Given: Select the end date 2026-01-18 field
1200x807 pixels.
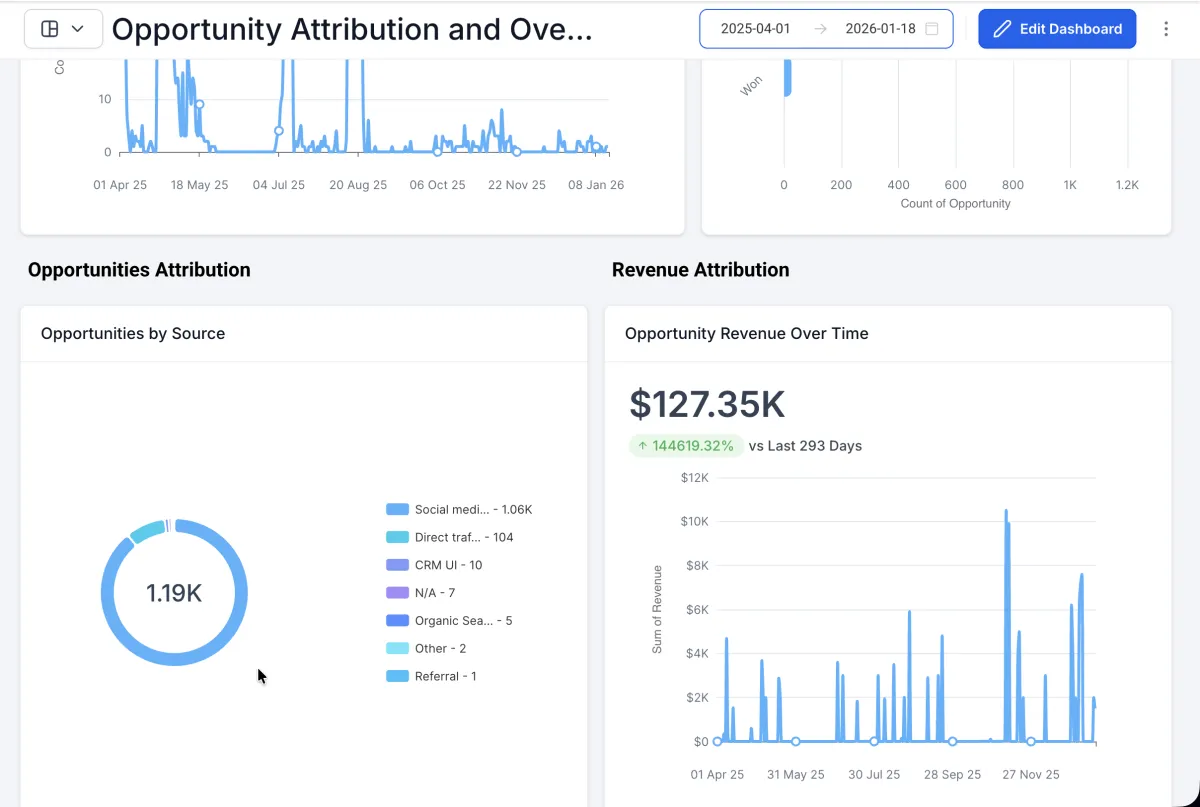Looking at the screenshot, I should 880,29.
